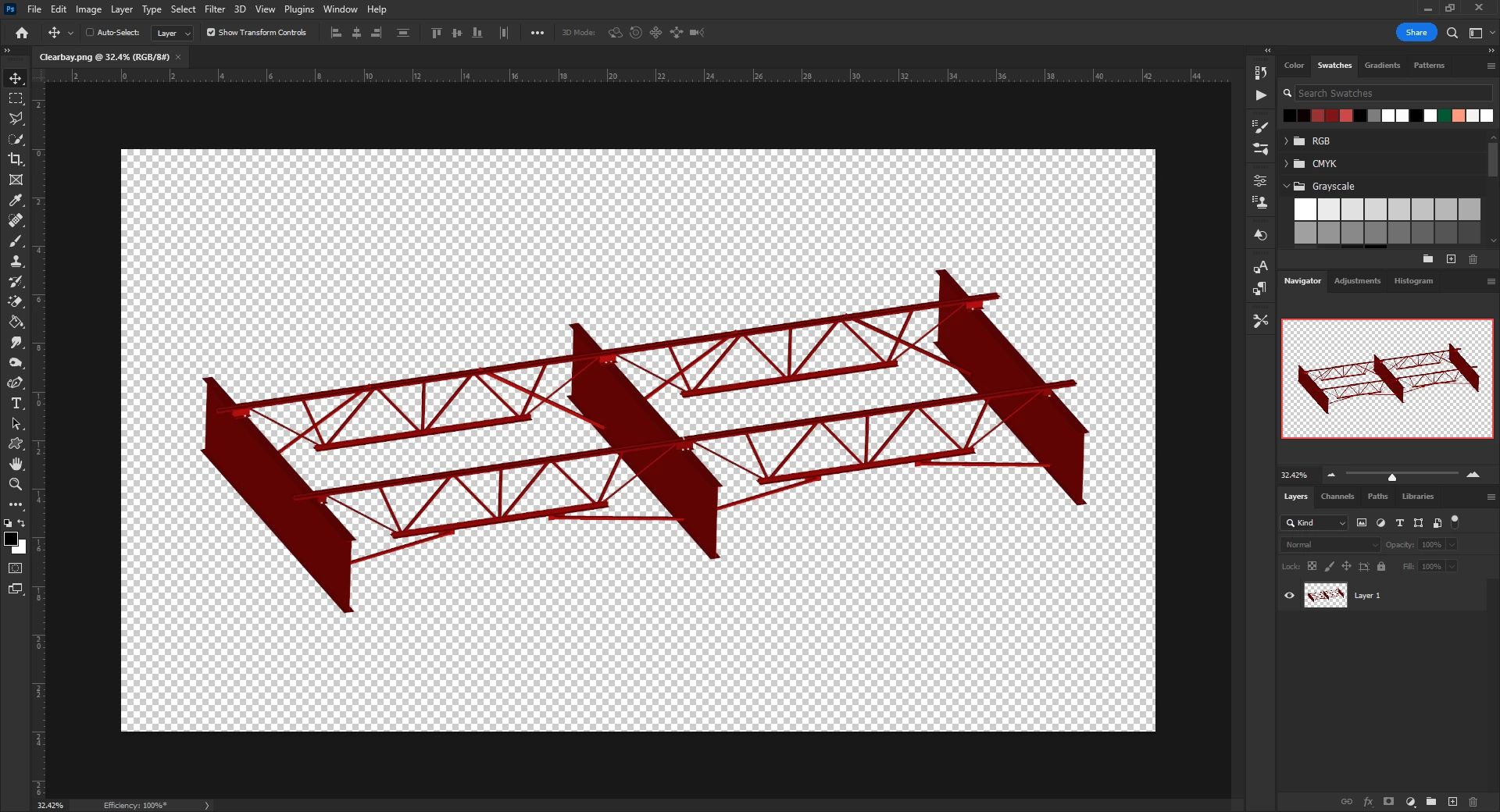Click the Share button

(1416, 33)
